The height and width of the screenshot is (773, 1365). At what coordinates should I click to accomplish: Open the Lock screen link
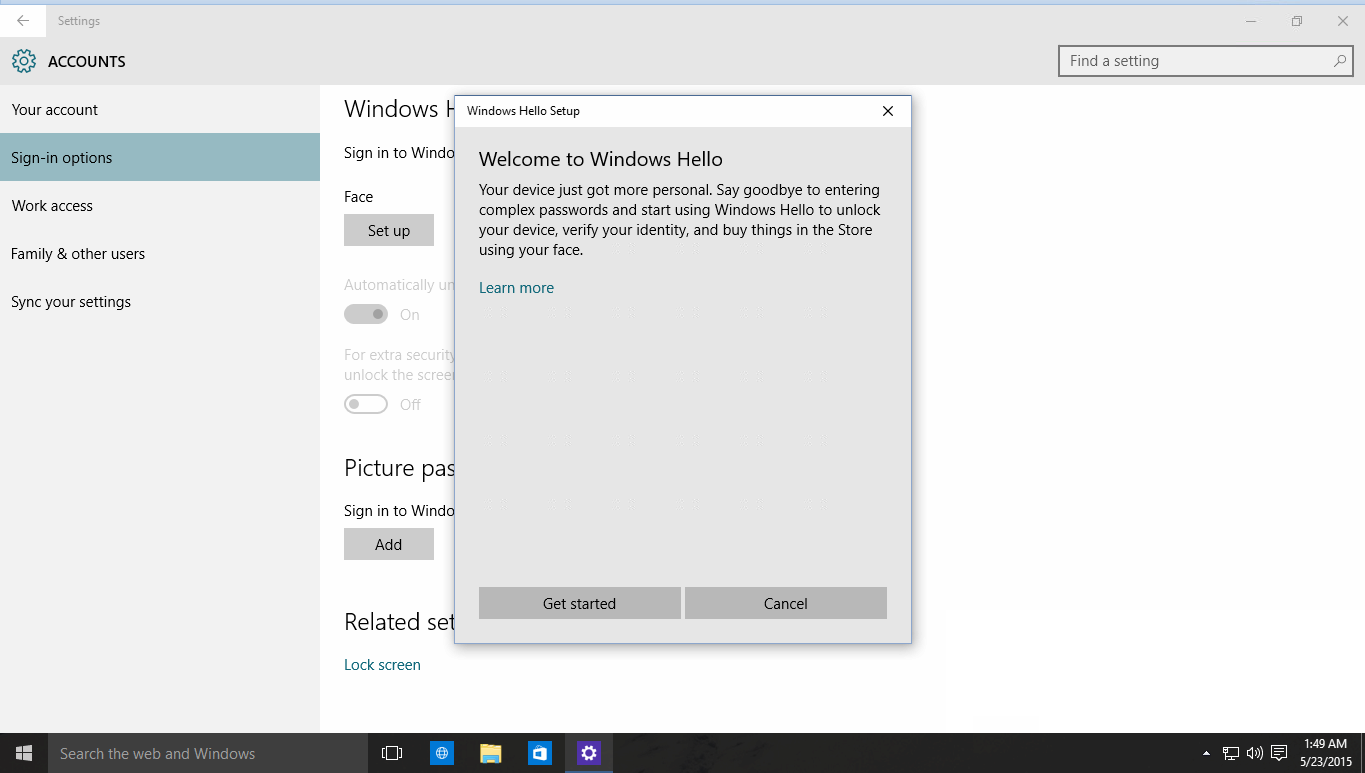pos(382,665)
